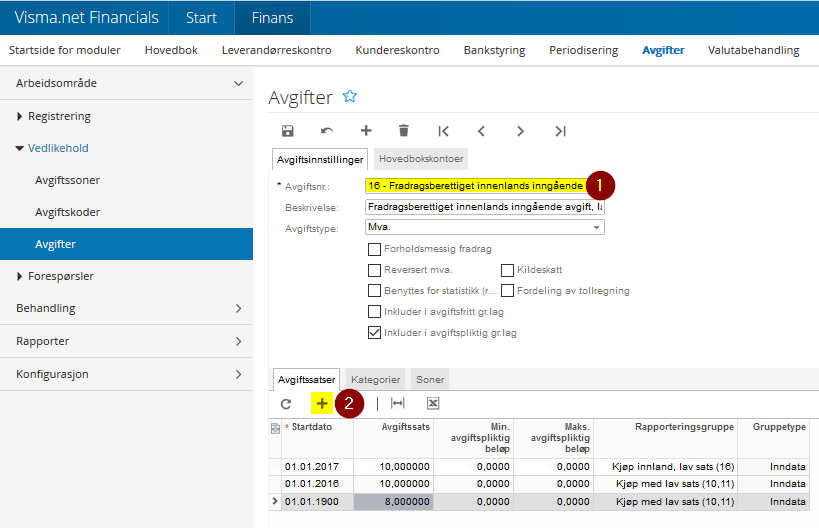Open the Soner tab
The width and height of the screenshot is (819, 528).
tap(430, 380)
